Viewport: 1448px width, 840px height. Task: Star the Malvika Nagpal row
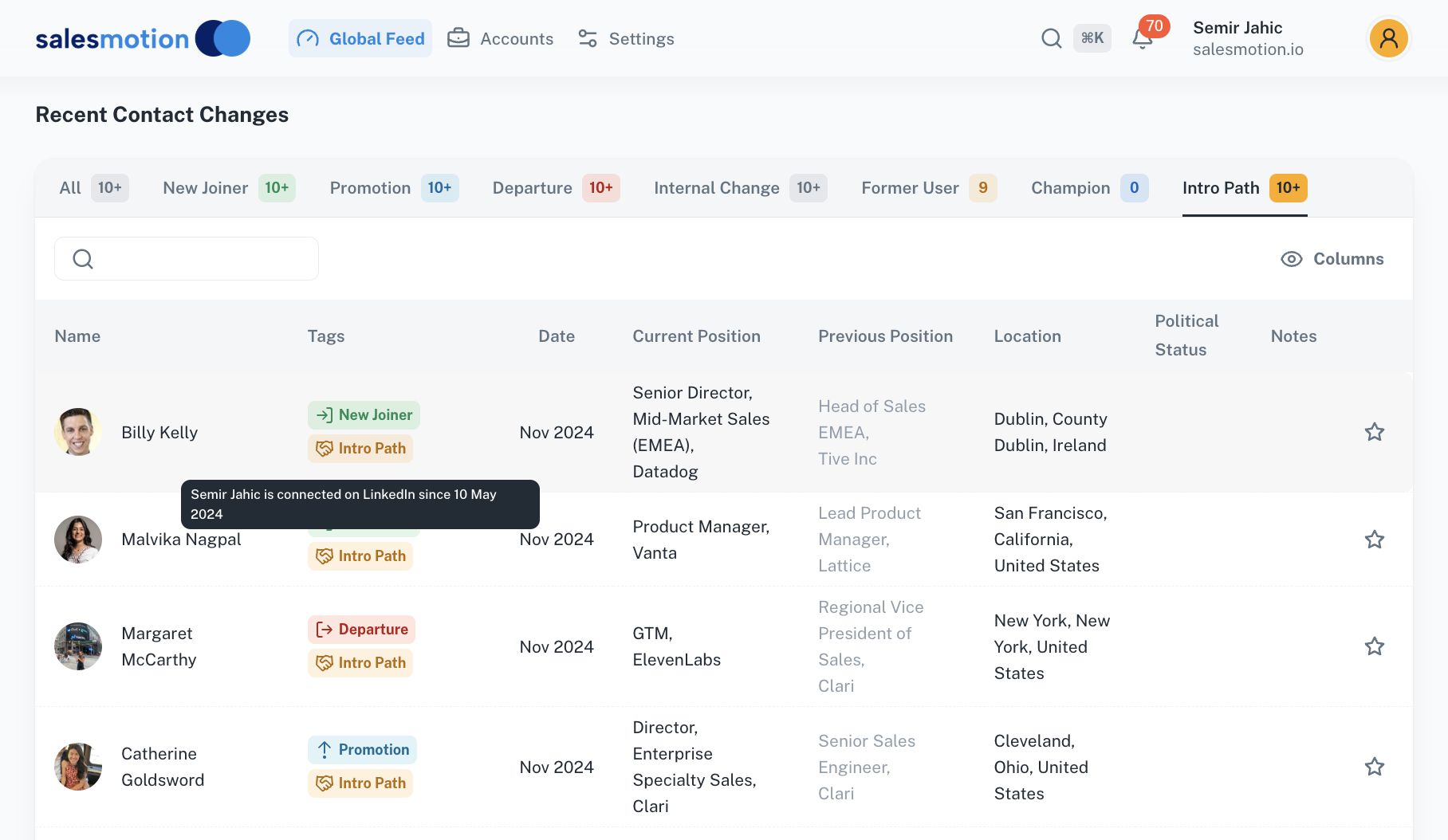pyautogui.click(x=1375, y=540)
